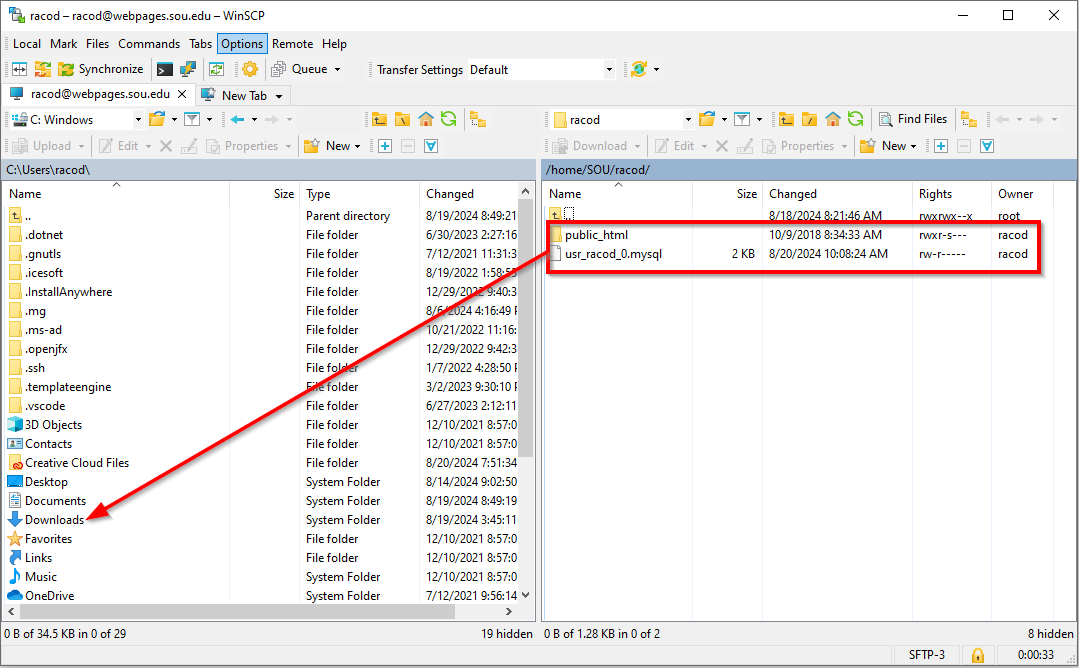Click the globe refresh session icon
This screenshot has height=668, width=1079.
click(x=639, y=69)
